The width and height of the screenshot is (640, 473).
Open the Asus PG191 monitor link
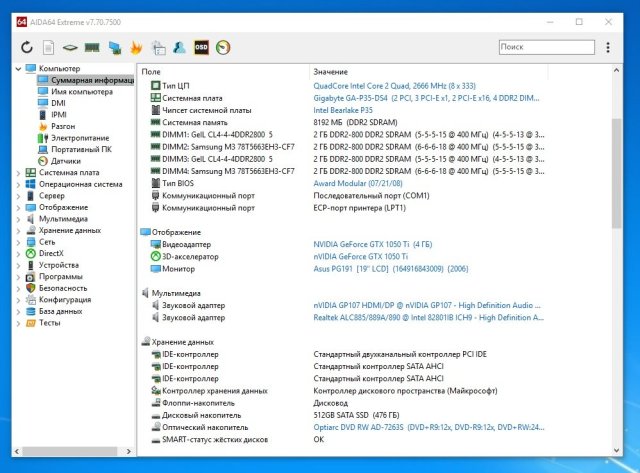click(391, 269)
